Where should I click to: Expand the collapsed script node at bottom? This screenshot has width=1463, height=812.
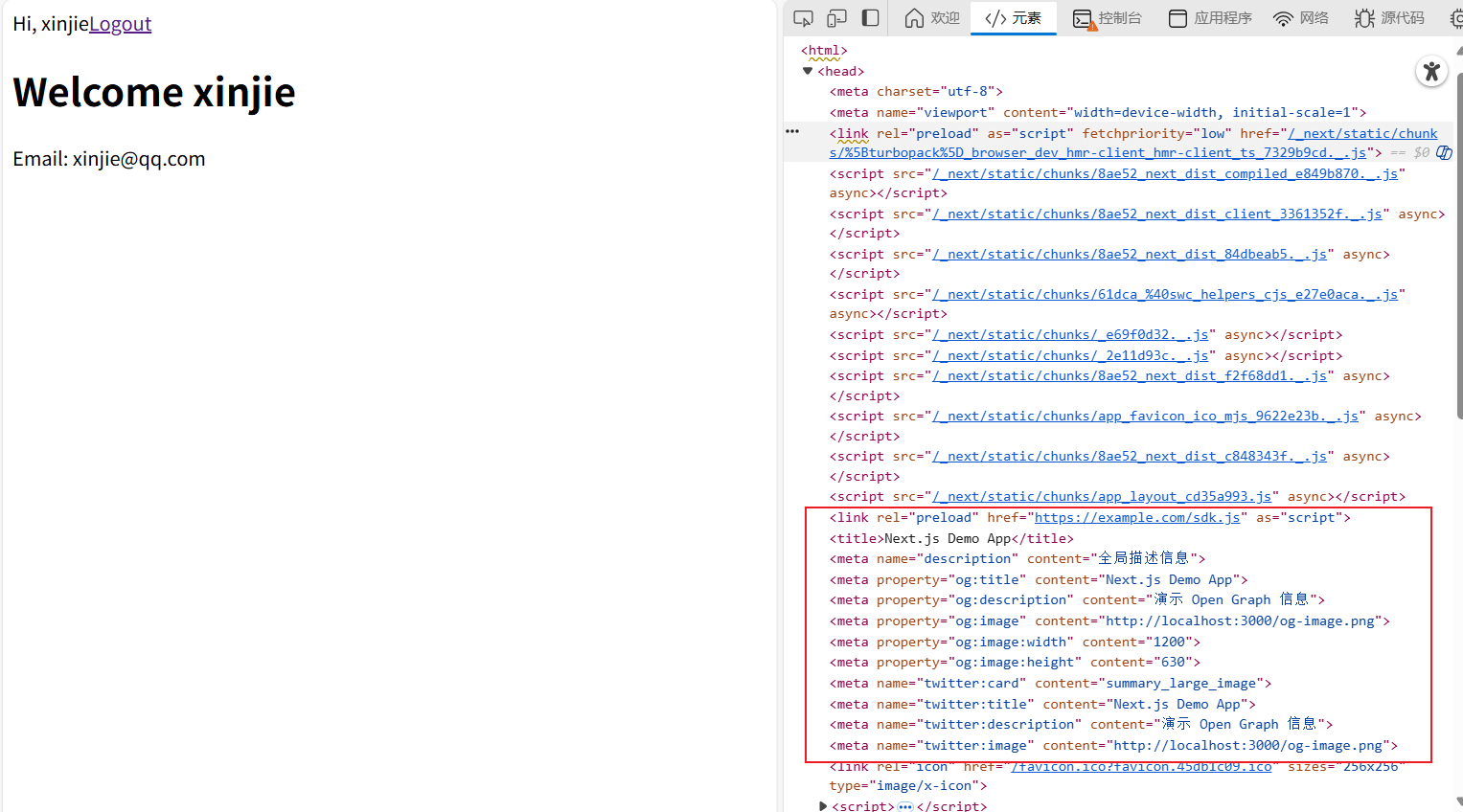coord(823,806)
